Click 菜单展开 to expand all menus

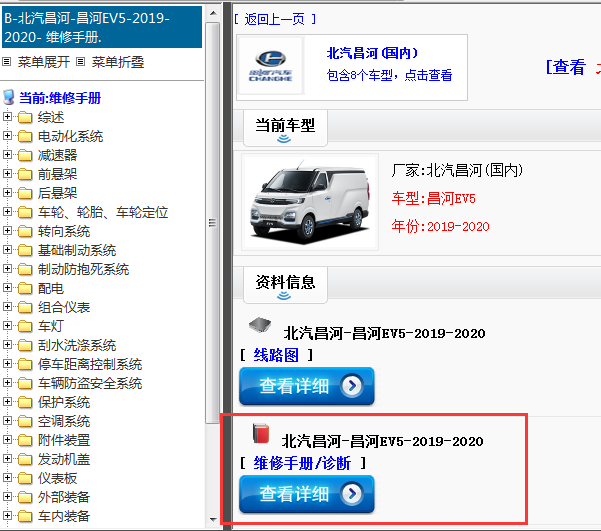point(44,62)
